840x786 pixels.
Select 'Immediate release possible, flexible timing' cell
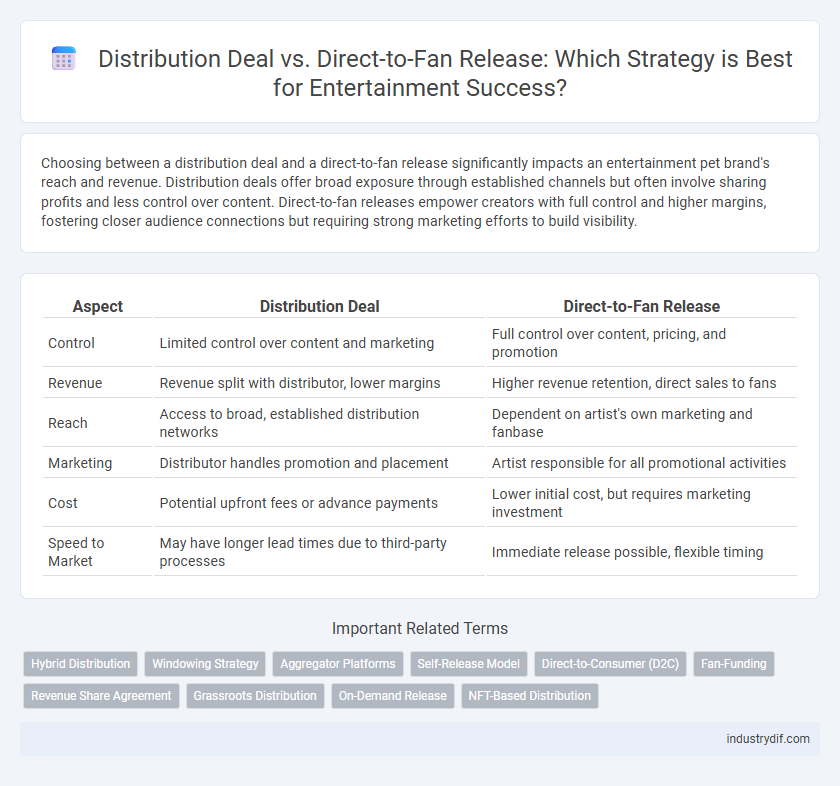[x=642, y=552]
